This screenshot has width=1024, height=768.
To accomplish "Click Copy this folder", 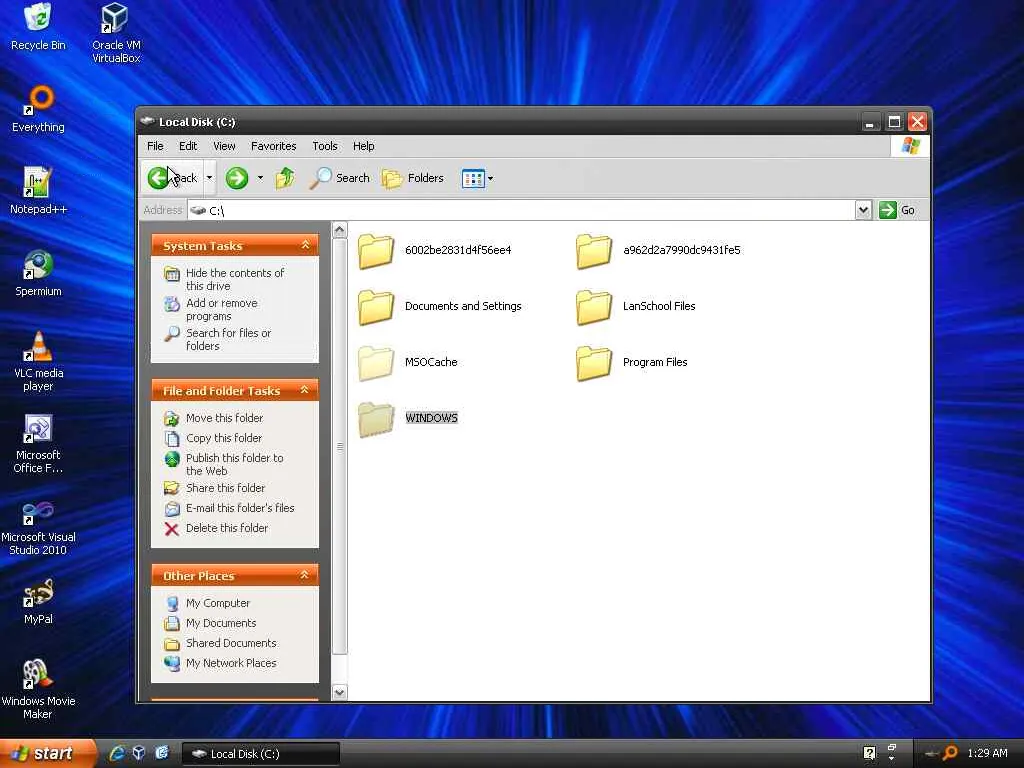I will [213, 438].
